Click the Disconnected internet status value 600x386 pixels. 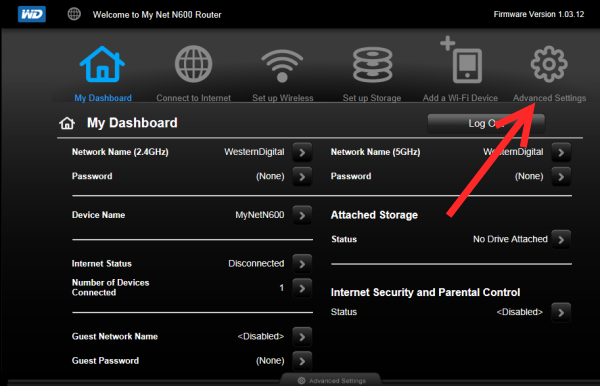point(256,263)
